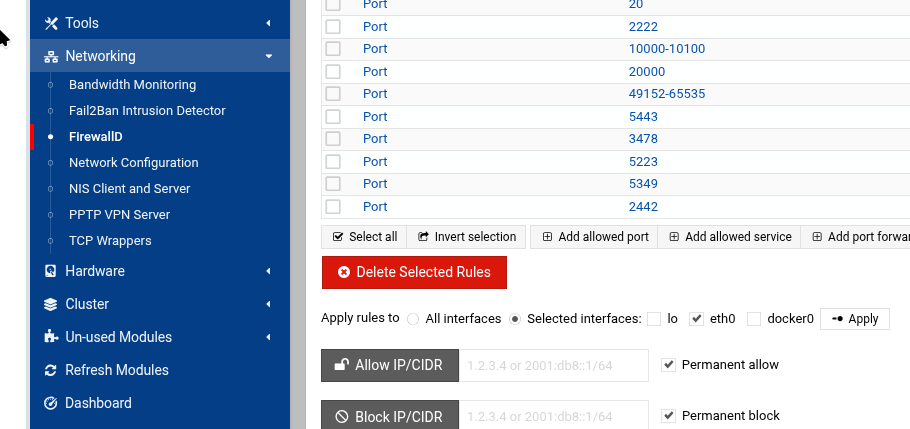
Task: Expand the Tools menu arrow
Action: pos(268,23)
